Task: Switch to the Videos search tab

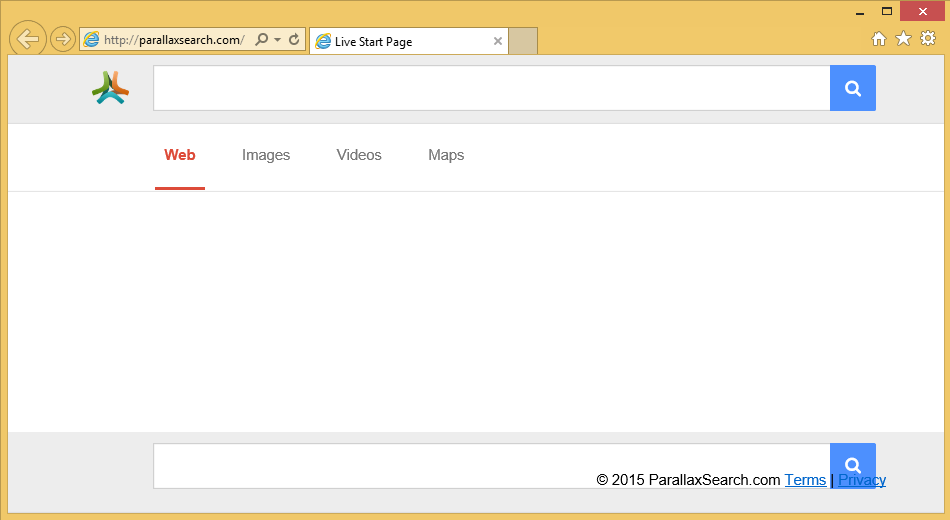Action: [359, 155]
